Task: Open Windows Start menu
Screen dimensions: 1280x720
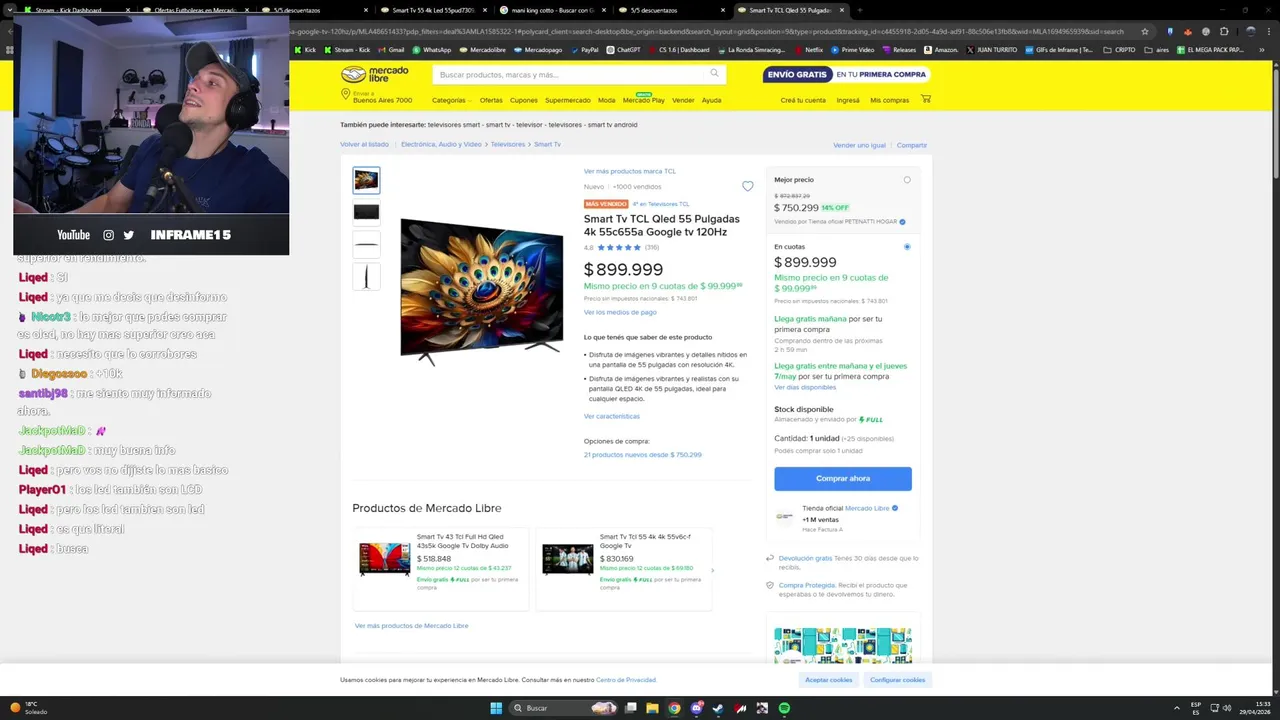Action: click(496, 708)
